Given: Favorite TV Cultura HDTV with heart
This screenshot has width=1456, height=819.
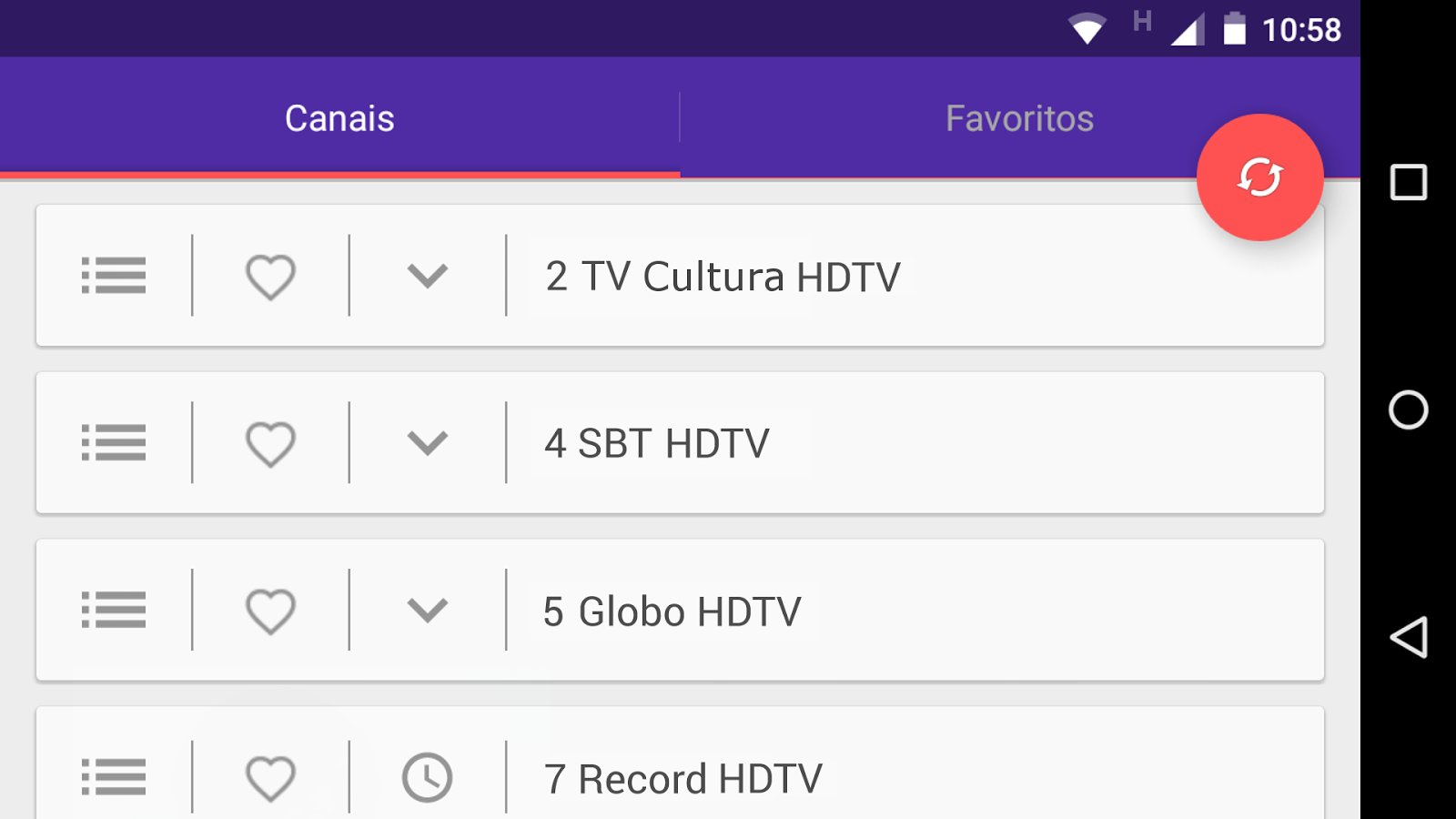Looking at the screenshot, I should pos(270,277).
